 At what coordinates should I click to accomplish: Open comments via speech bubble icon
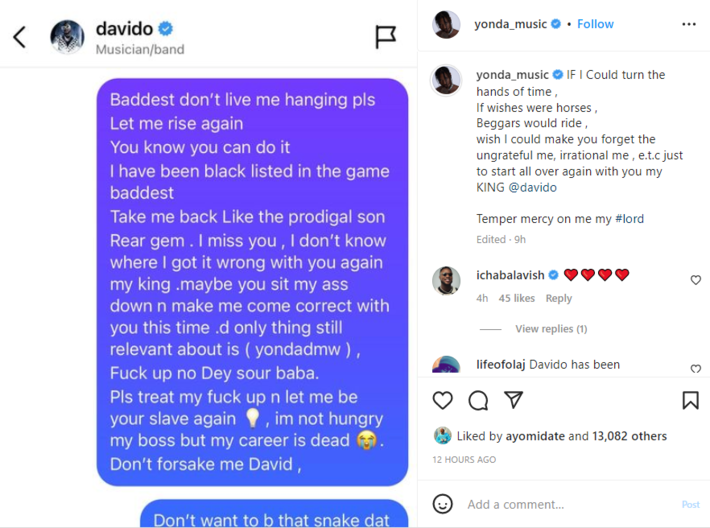tap(478, 400)
